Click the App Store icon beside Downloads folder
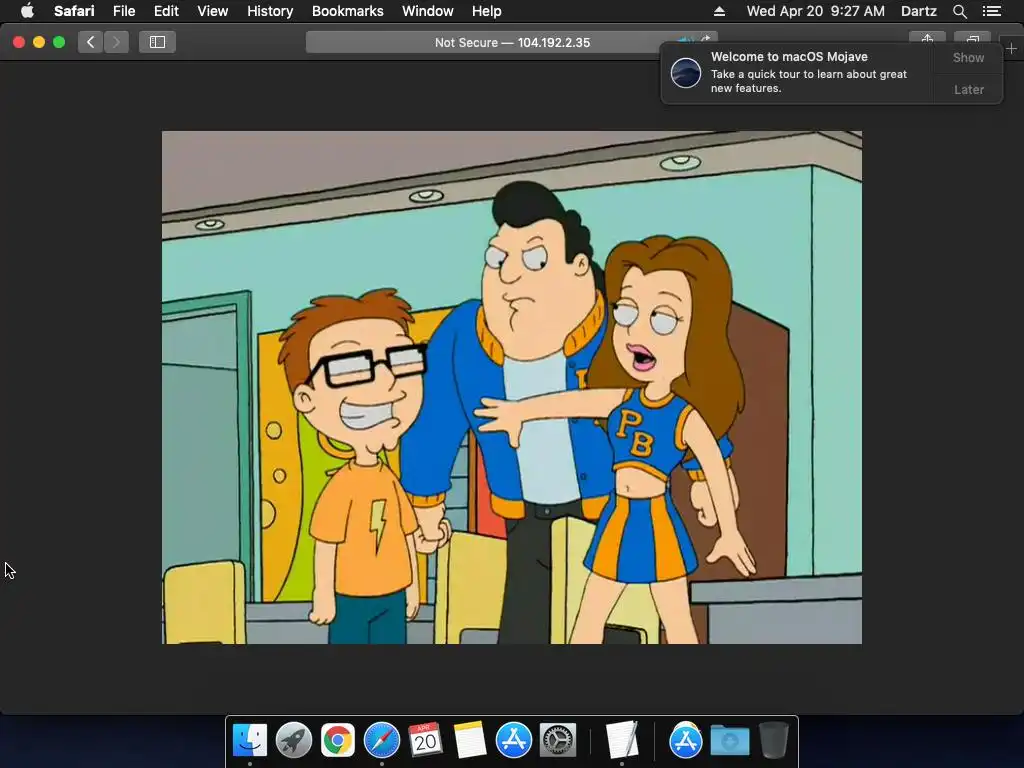The width and height of the screenshot is (1024, 768). pyautogui.click(x=686, y=740)
